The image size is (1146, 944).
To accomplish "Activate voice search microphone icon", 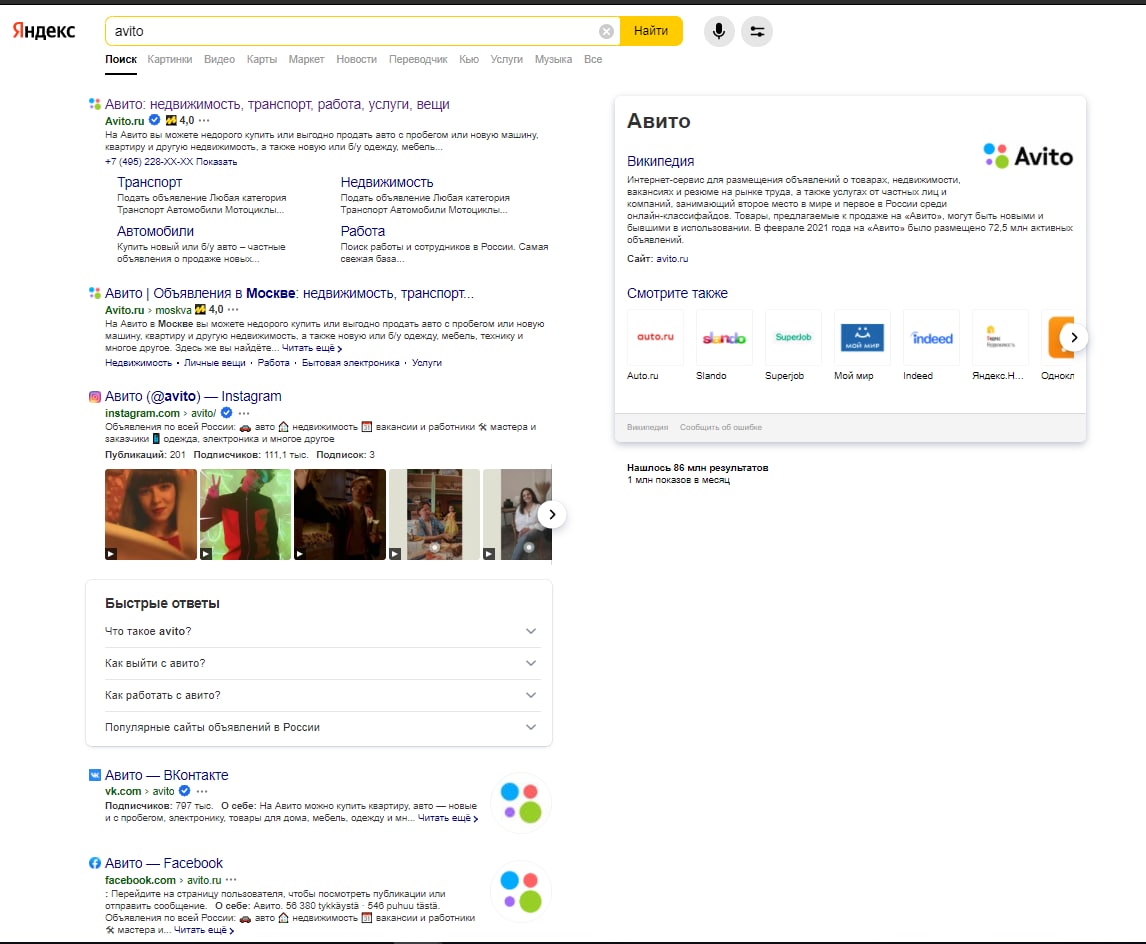I will coord(719,31).
